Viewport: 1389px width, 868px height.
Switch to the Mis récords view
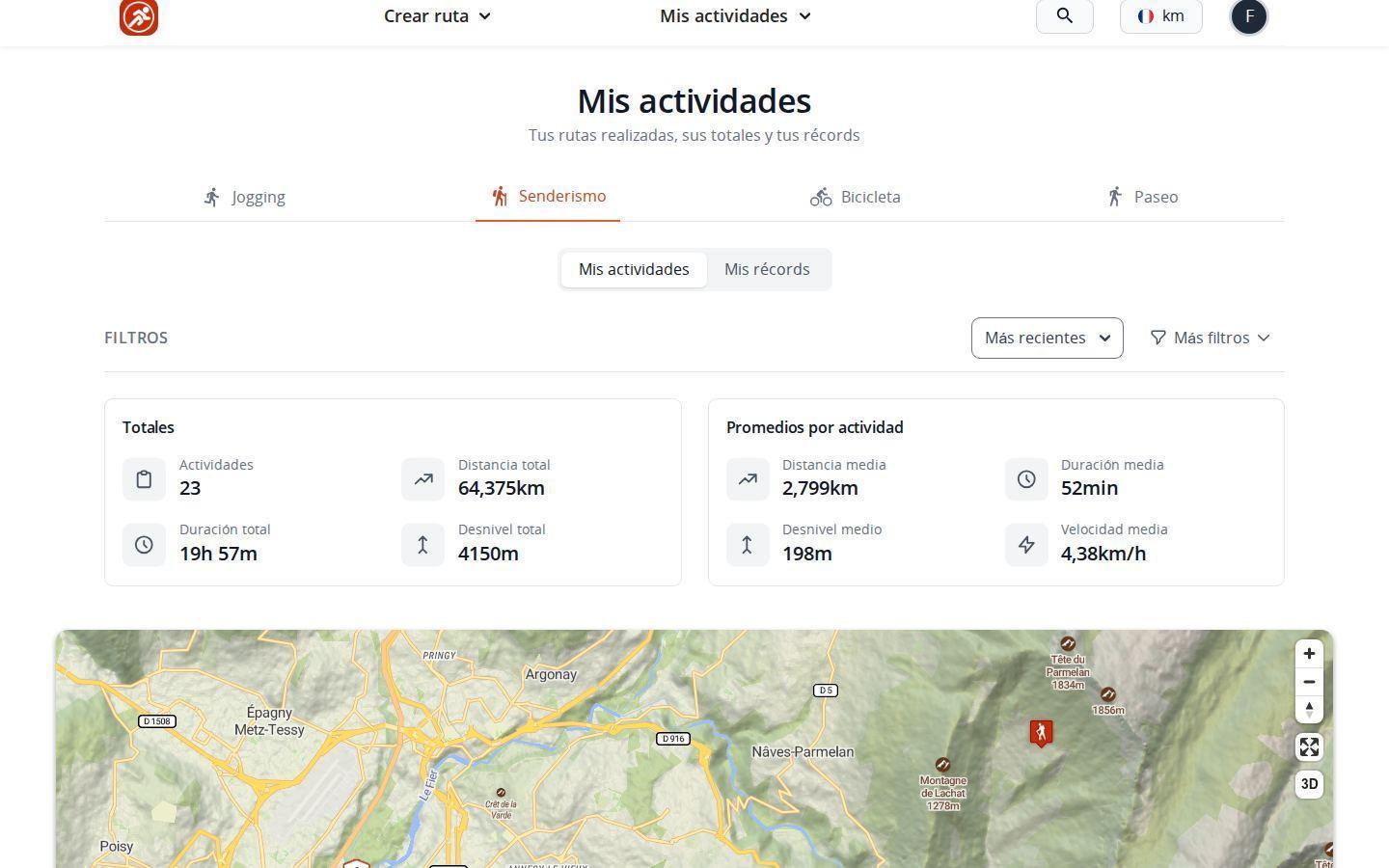767,269
